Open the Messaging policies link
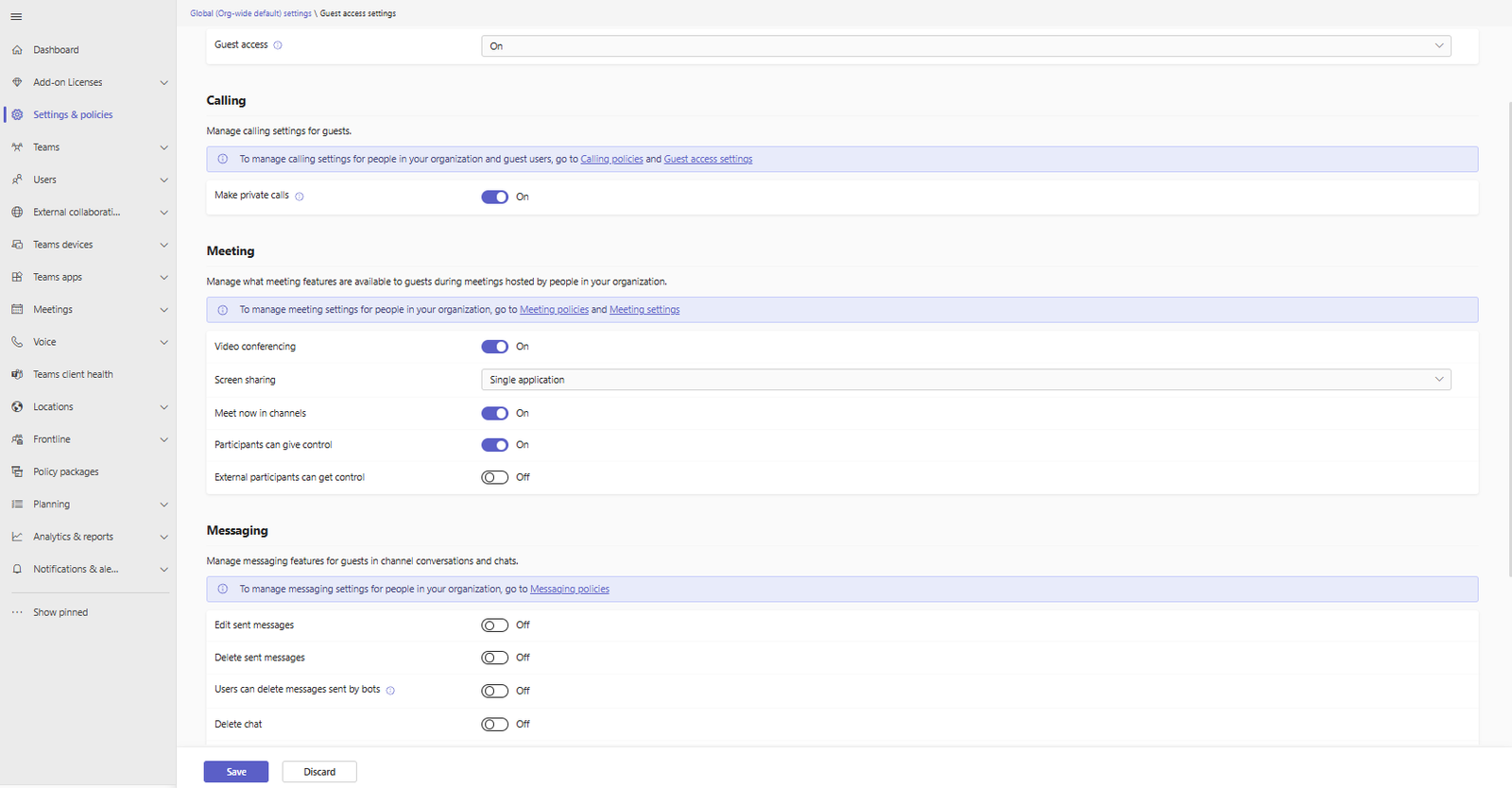1512x788 pixels. point(570,589)
